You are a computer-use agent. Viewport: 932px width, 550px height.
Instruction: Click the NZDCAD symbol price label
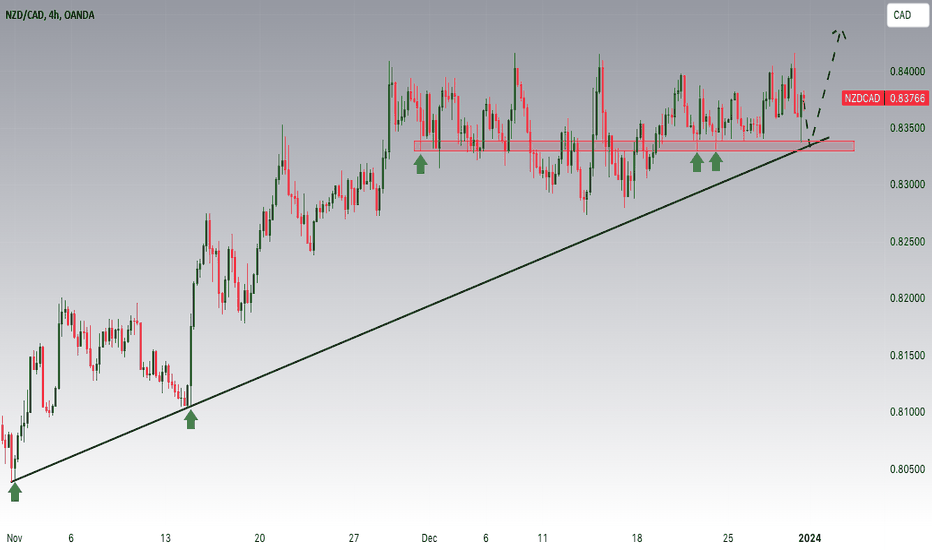click(x=862, y=98)
